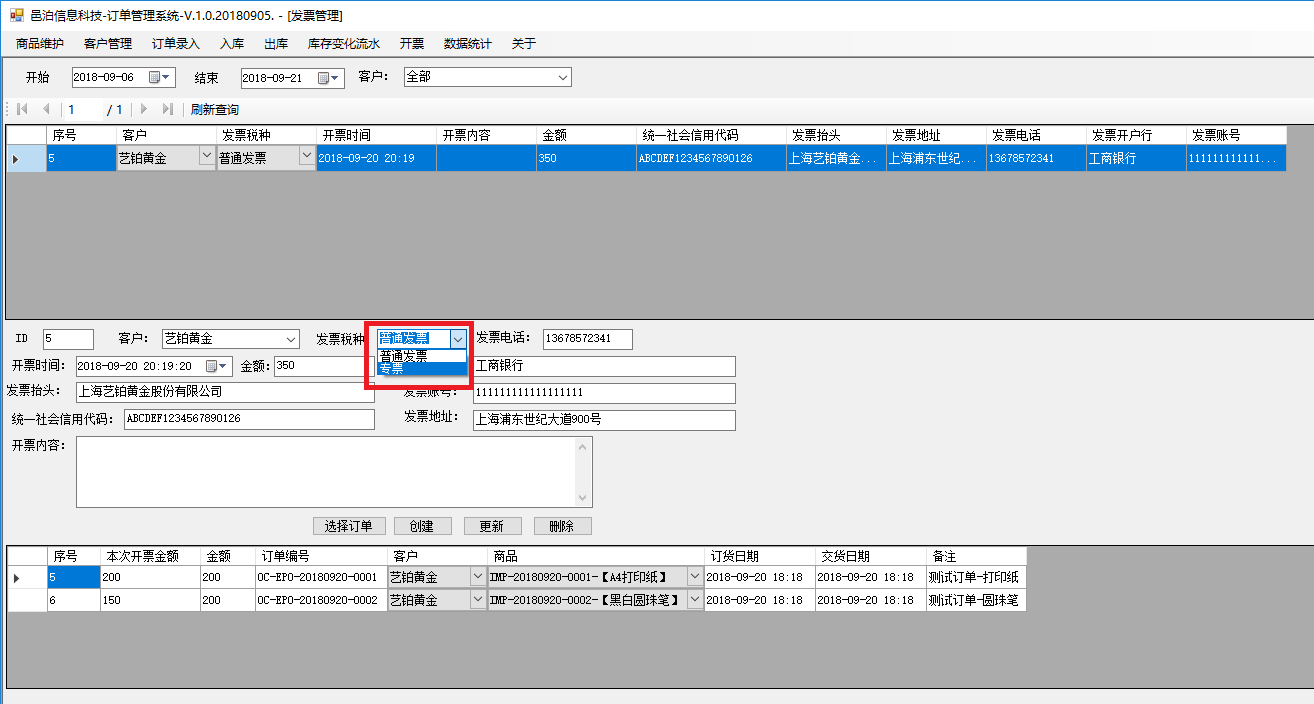The image size is (1314, 704).
Task: Expand the 客户 combo box in the form
Action: [290, 339]
